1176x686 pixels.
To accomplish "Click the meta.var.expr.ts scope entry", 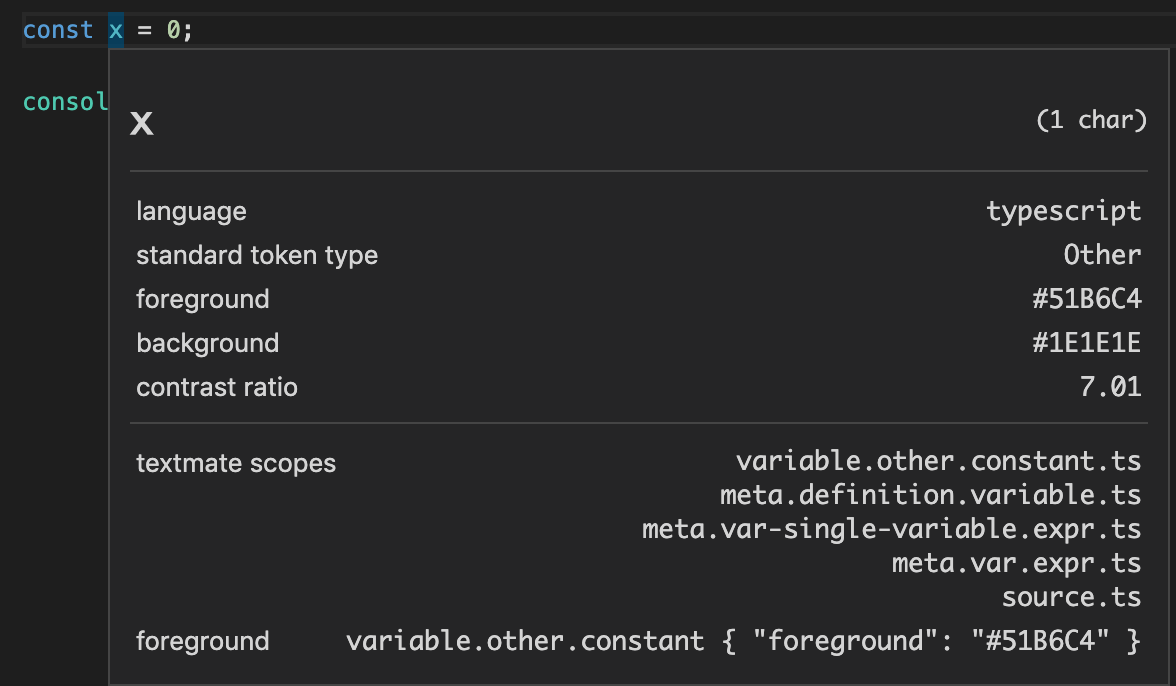I will tap(1014, 562).
